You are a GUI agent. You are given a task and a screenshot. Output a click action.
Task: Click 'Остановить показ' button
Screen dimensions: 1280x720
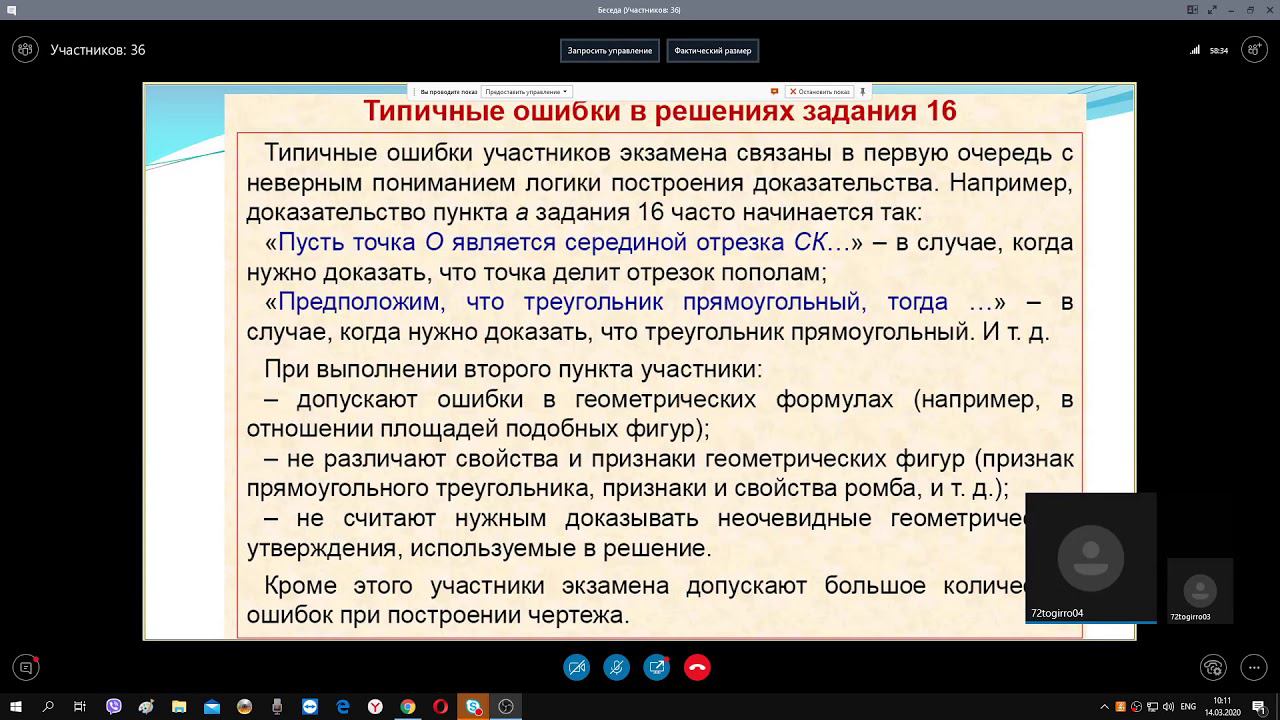tap(820, 91)
